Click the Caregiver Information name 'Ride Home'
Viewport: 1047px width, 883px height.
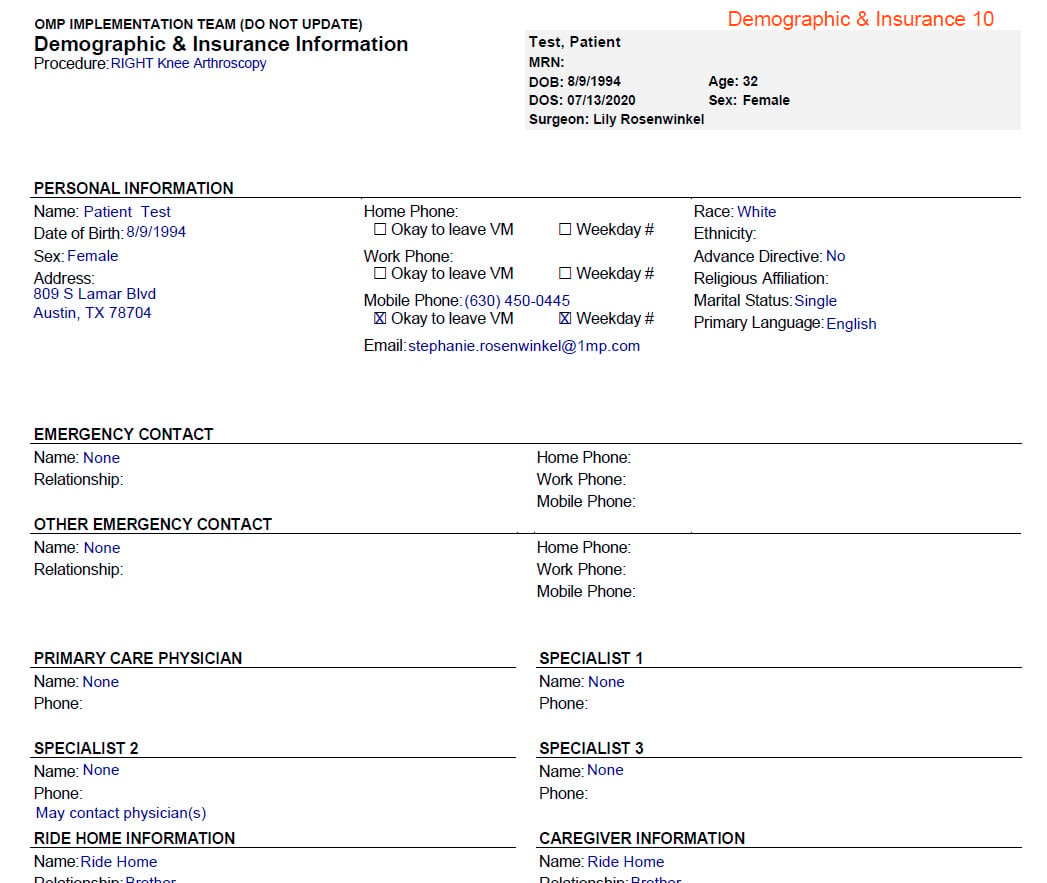coord(626,862)
